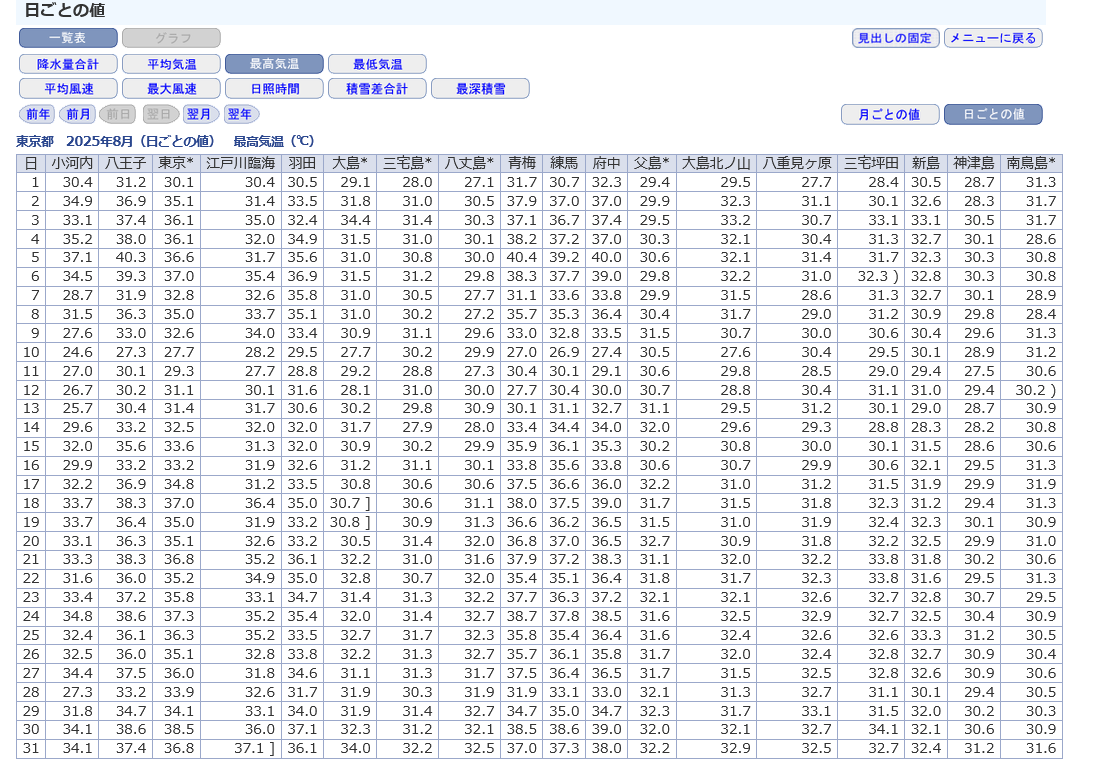
Task: Click the grayed グラフ button
Action: (x=172, y=38)
